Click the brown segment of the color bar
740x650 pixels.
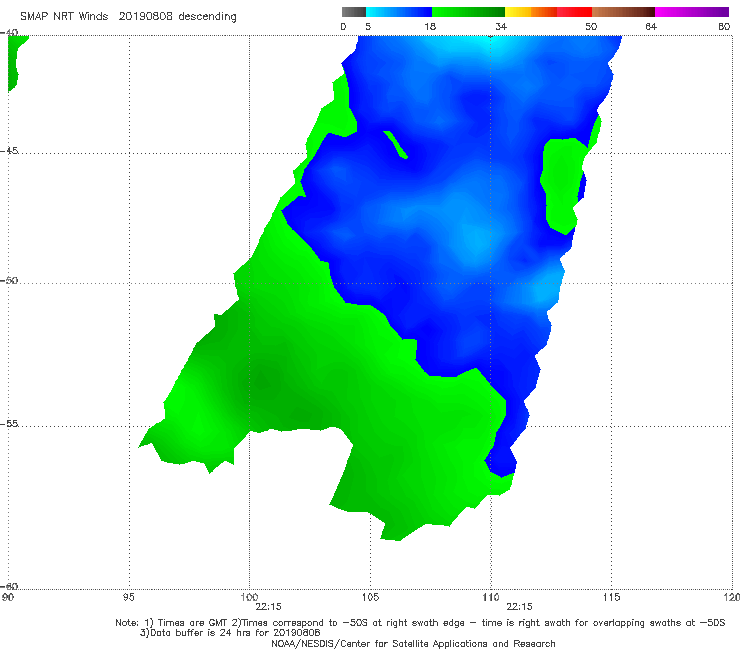[x=623, y=12]
